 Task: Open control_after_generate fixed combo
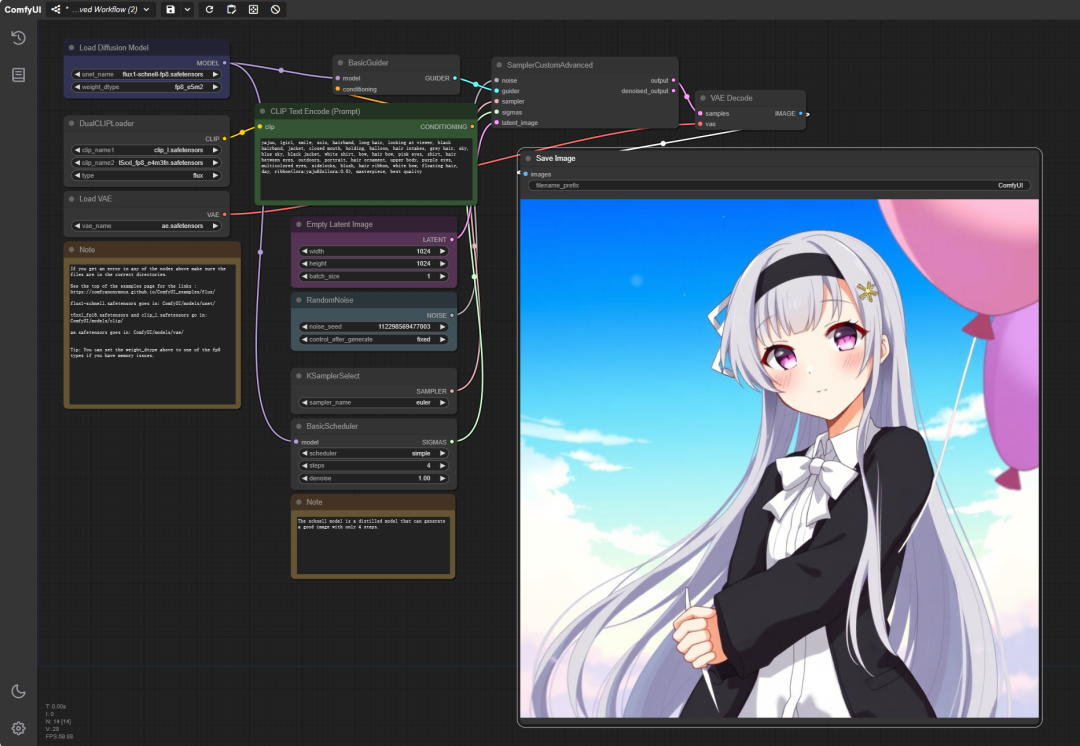373,340
